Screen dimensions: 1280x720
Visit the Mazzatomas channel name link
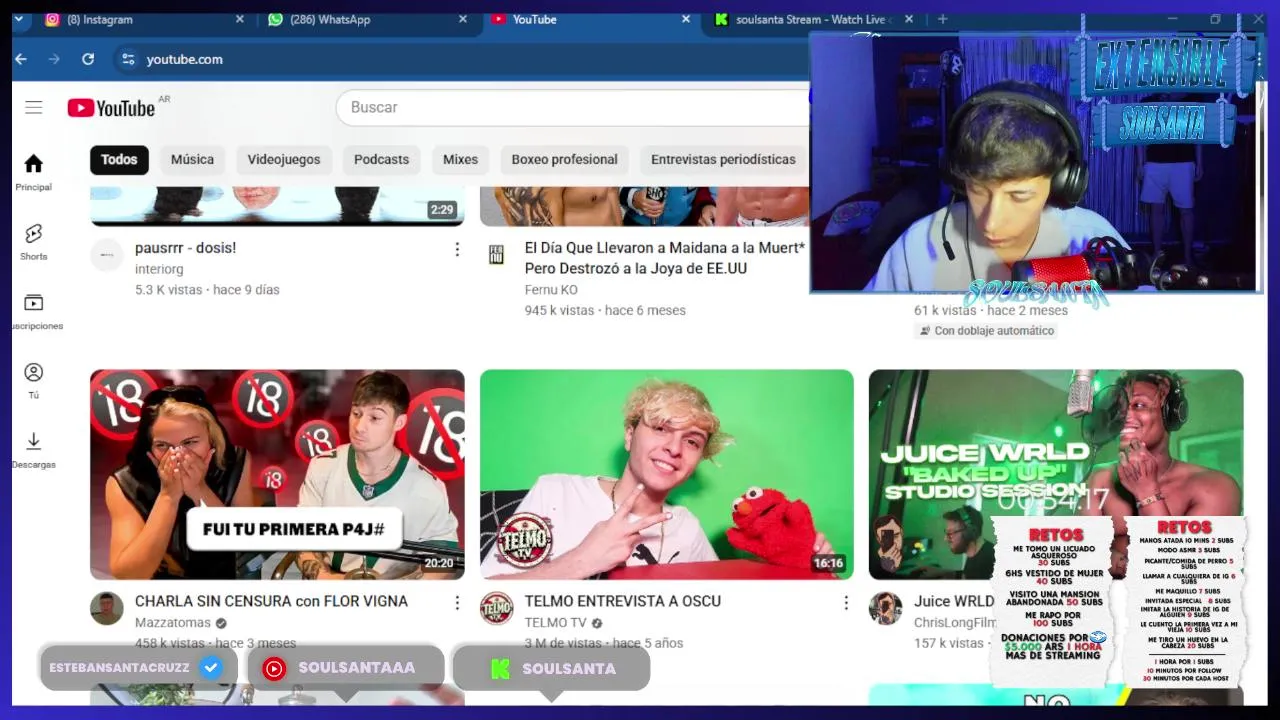click(173, 622)
